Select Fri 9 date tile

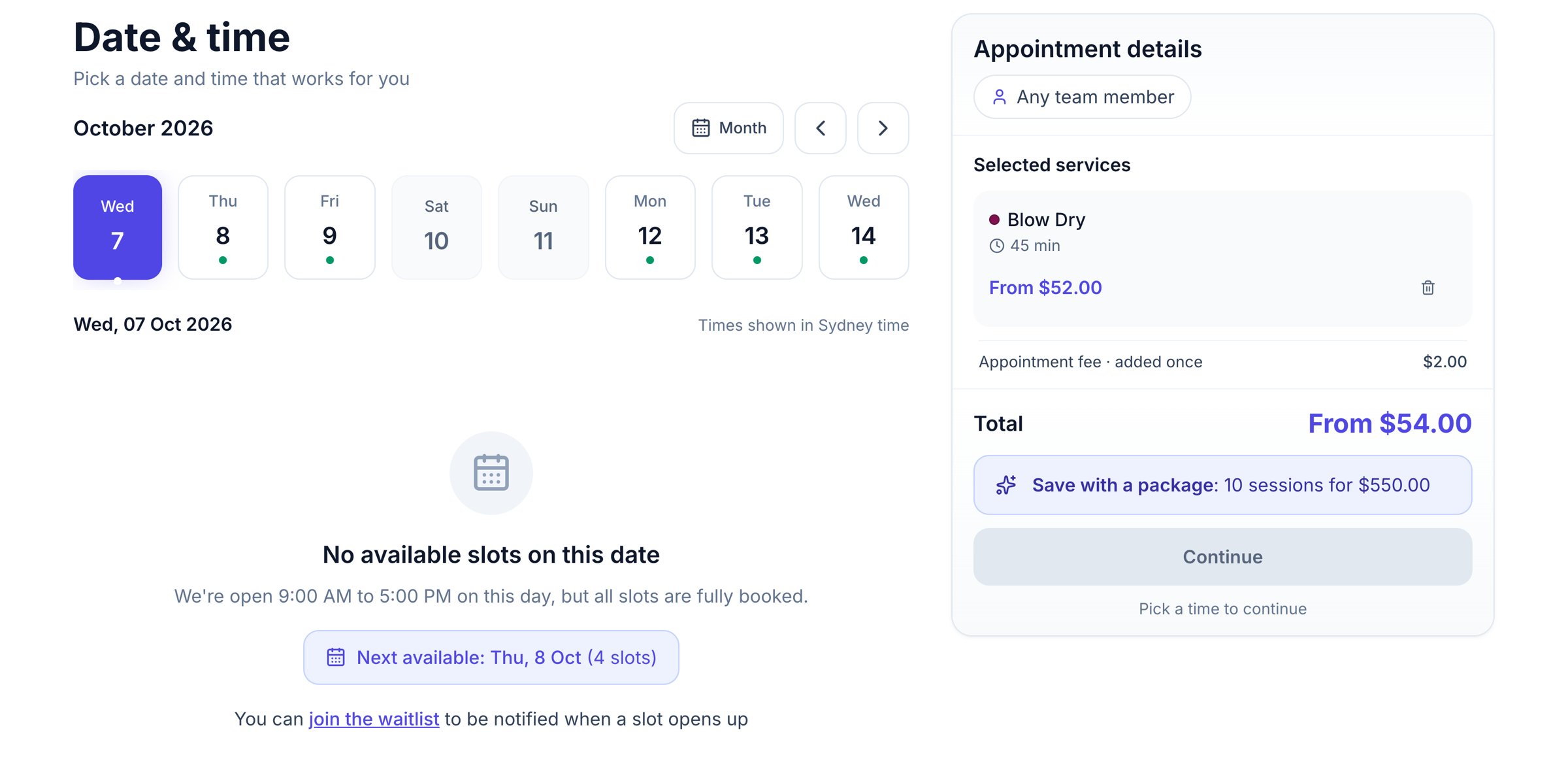(x=330, y=227)
